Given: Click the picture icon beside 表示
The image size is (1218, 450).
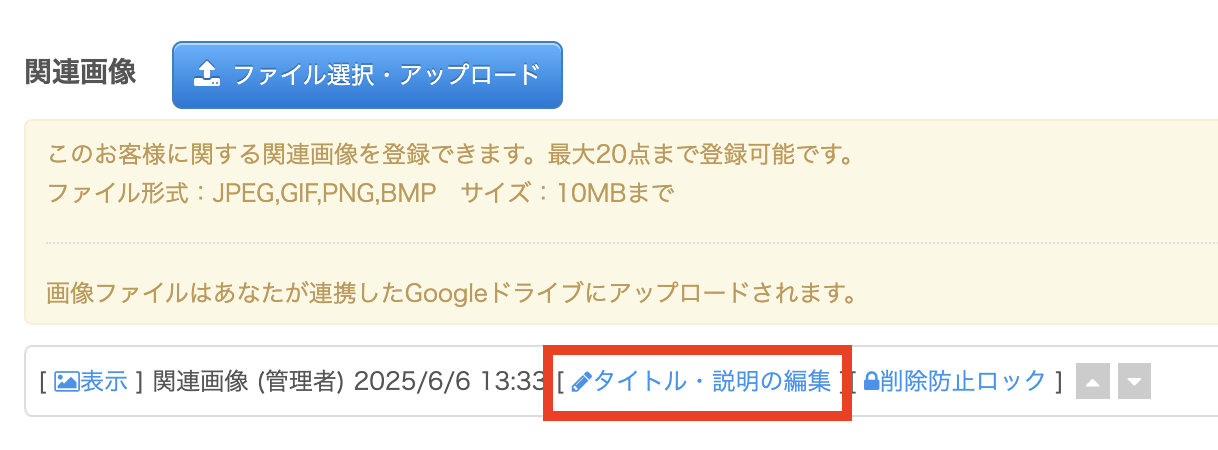Looking at the screenshot, I should pyautogui.click(x=66, y=381).
